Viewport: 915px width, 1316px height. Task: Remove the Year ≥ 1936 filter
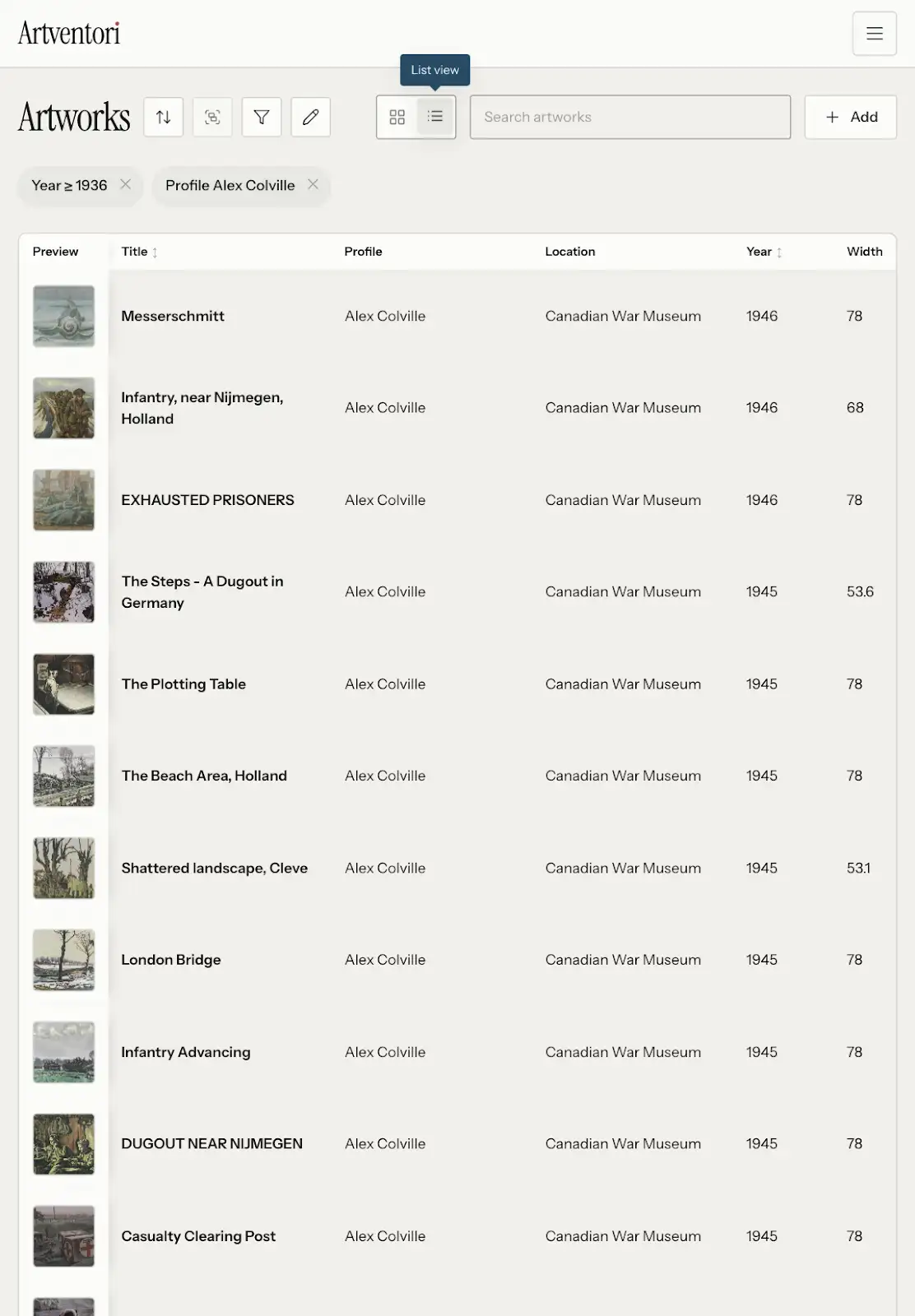pos(125,184)
